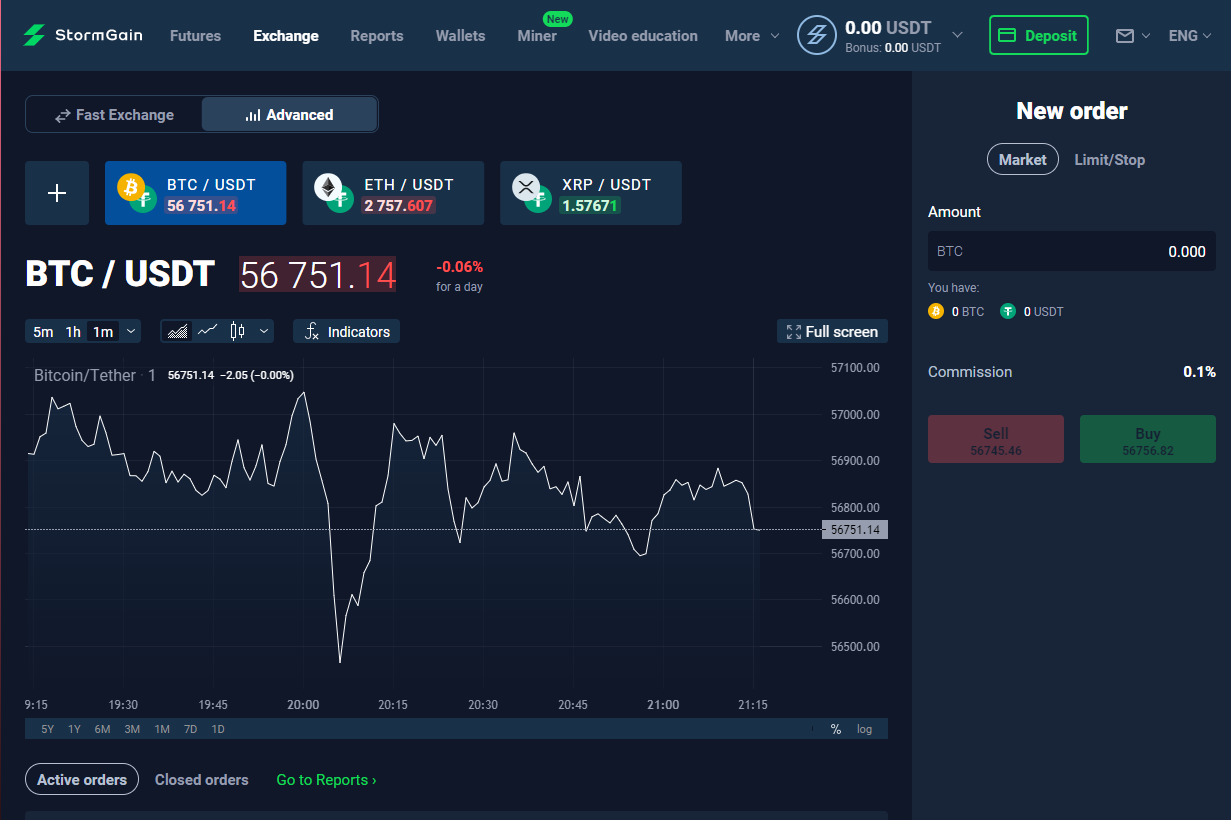Open the Wallets page
Screen dimensions: 1231x820
pyautogui.click(x=460, y=36)
